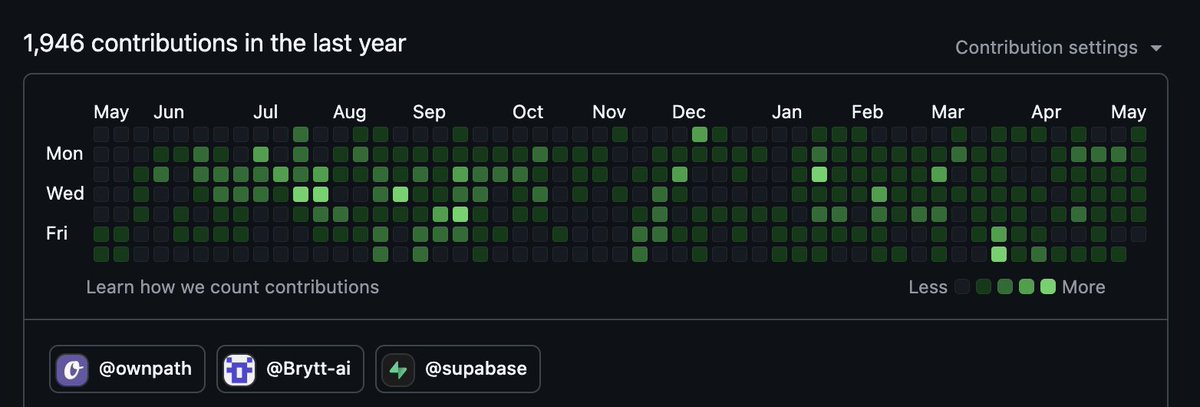The image size is (1200, 407).
Task: Click the Jul month label
Action: (266, 111)
